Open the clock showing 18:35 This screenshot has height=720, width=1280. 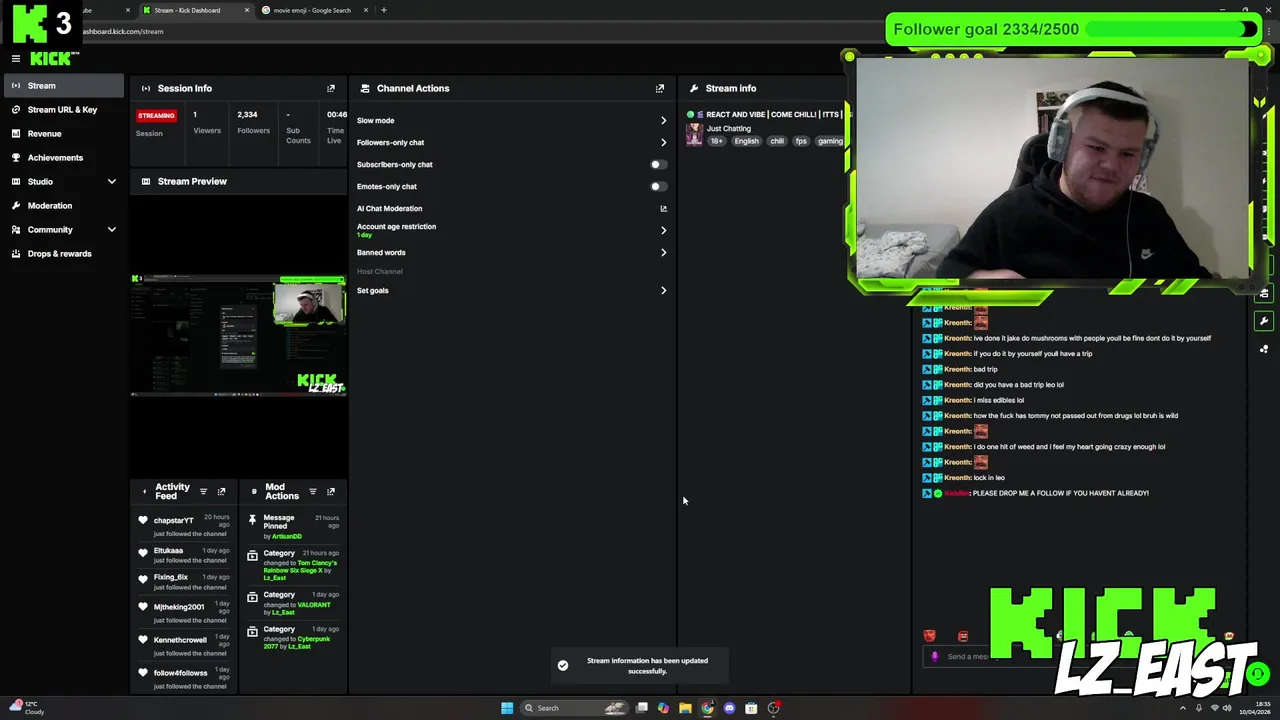pyautogui.click(x=1253, y=708)
